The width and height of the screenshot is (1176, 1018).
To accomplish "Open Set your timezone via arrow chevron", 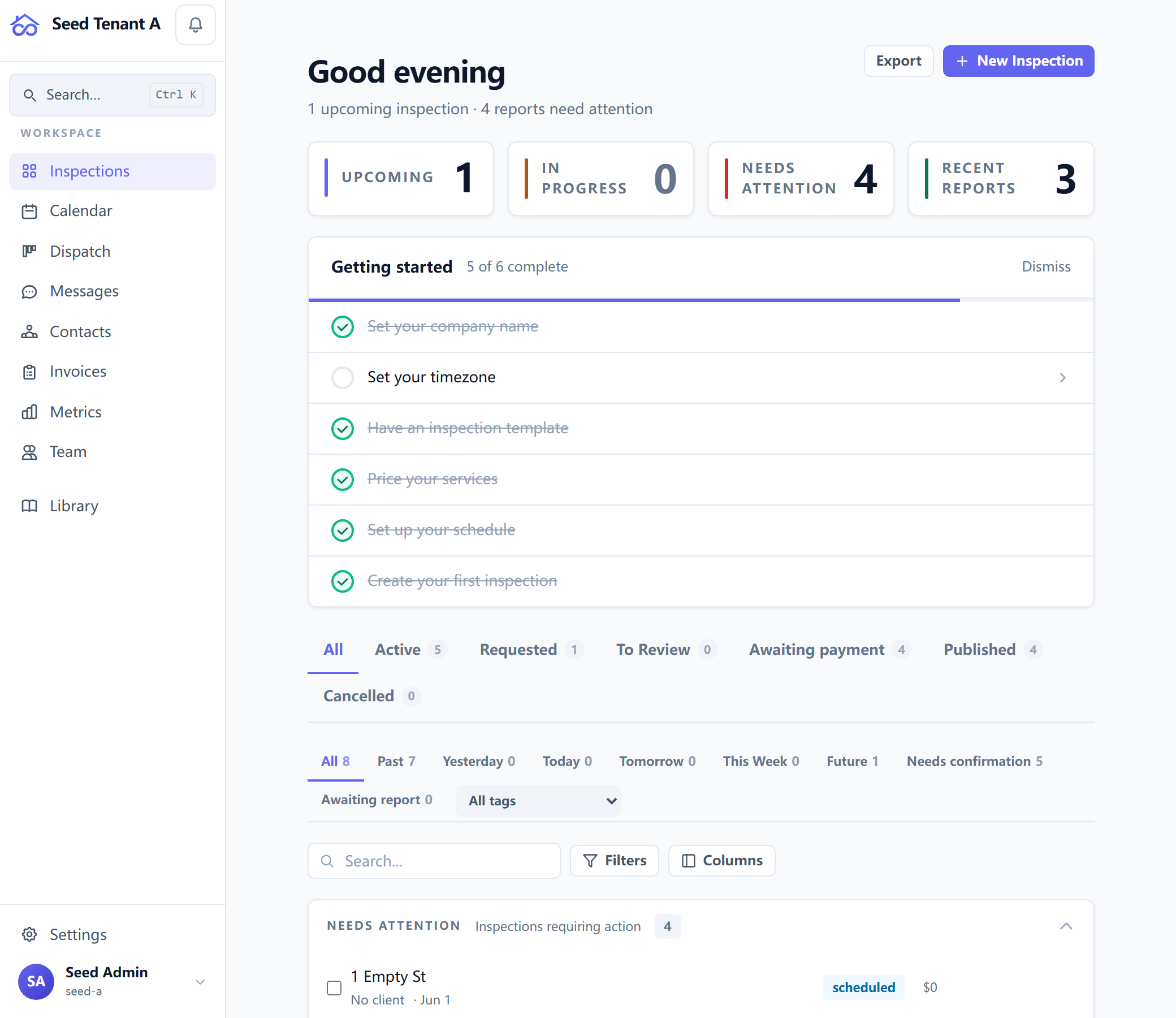I will point(1062,378).
